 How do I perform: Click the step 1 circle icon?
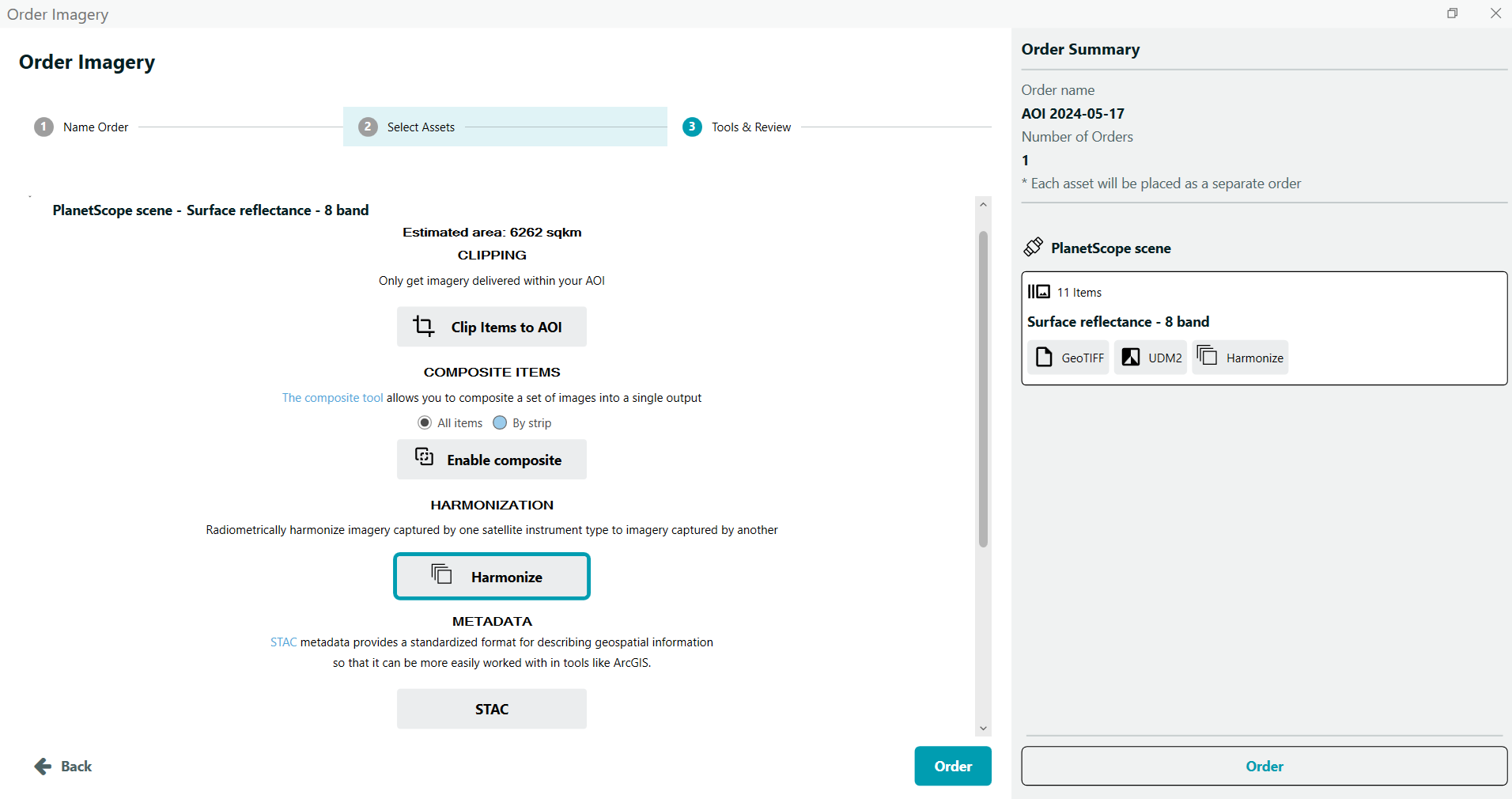43,127
